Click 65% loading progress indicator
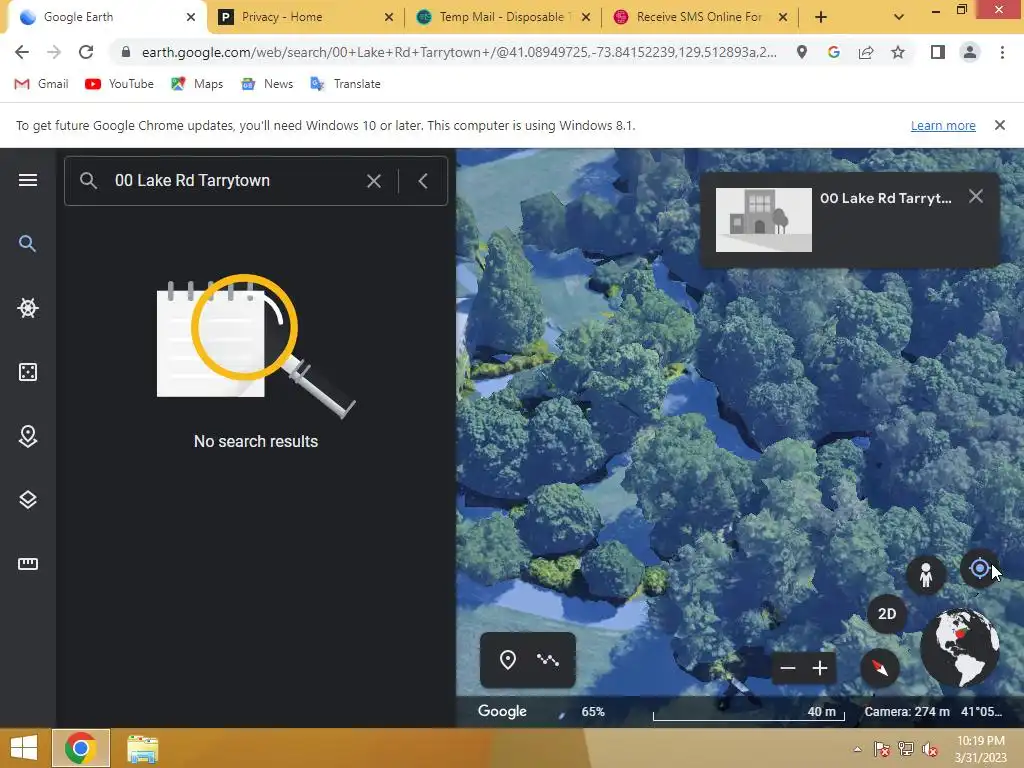The image size is (1024, 768). pos(593,712)
